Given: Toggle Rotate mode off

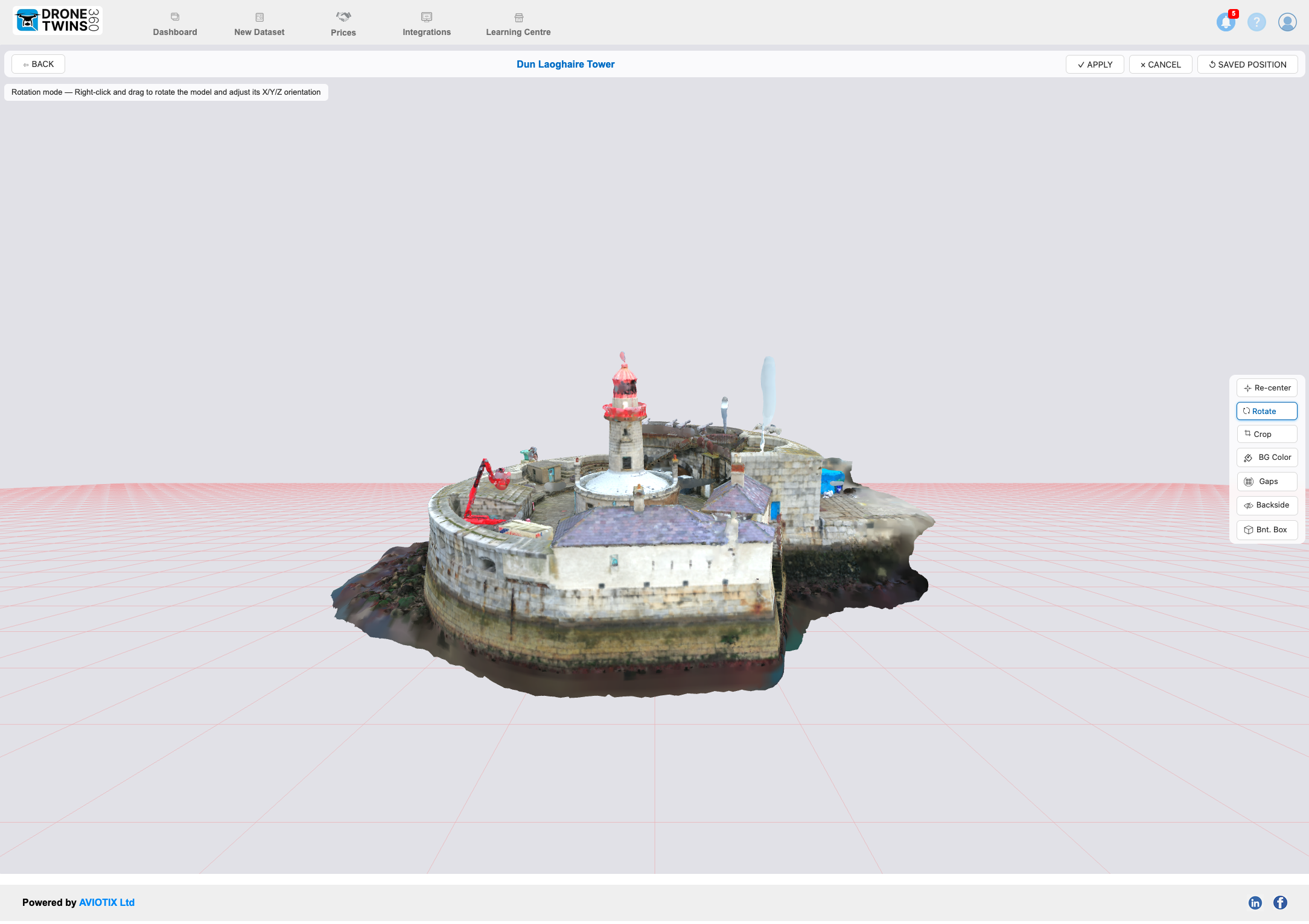Looking at the screenshot, I should coord(1267,411).
